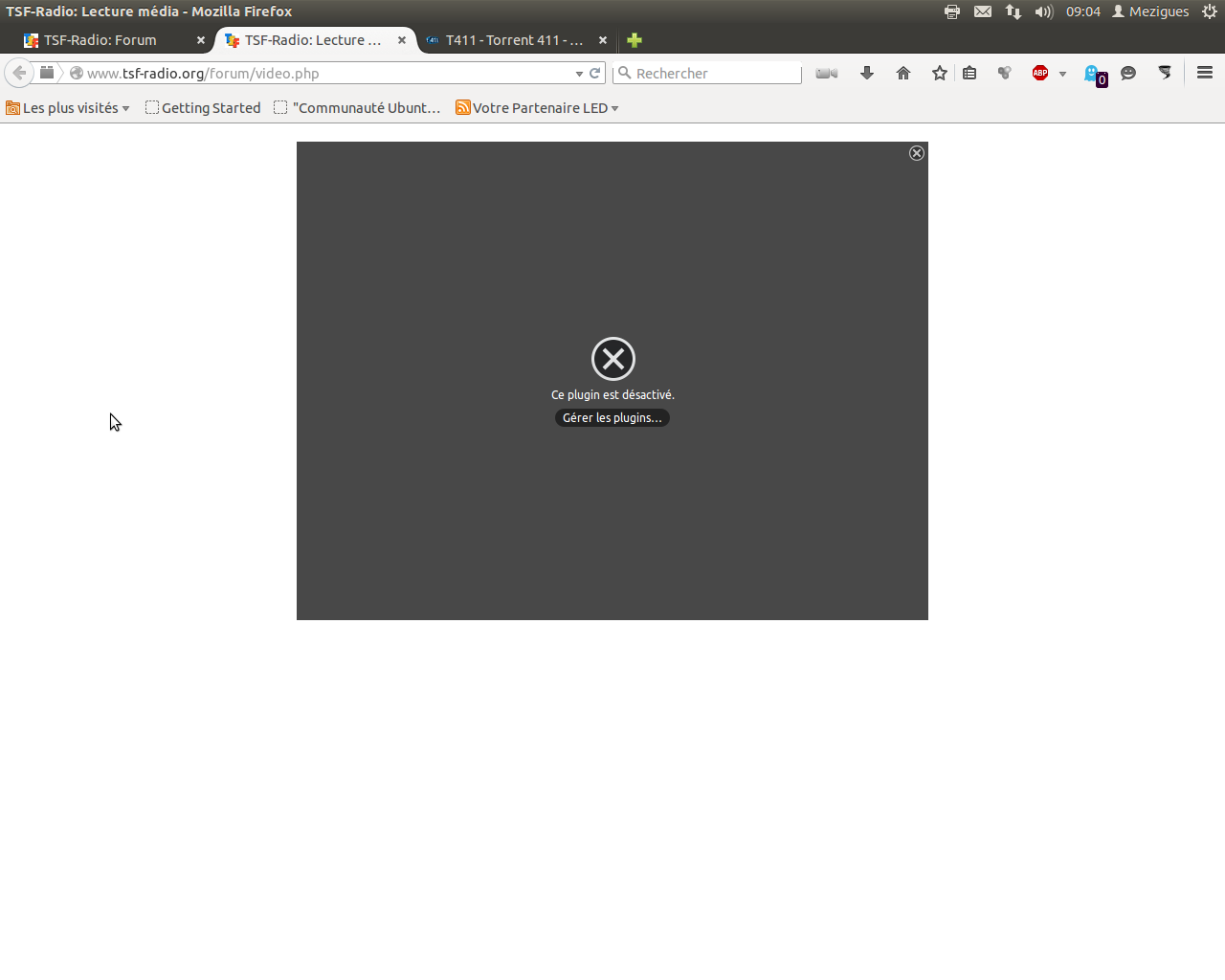
Task: Reload the page with refresh icon
Action: (x=594, y=73)
